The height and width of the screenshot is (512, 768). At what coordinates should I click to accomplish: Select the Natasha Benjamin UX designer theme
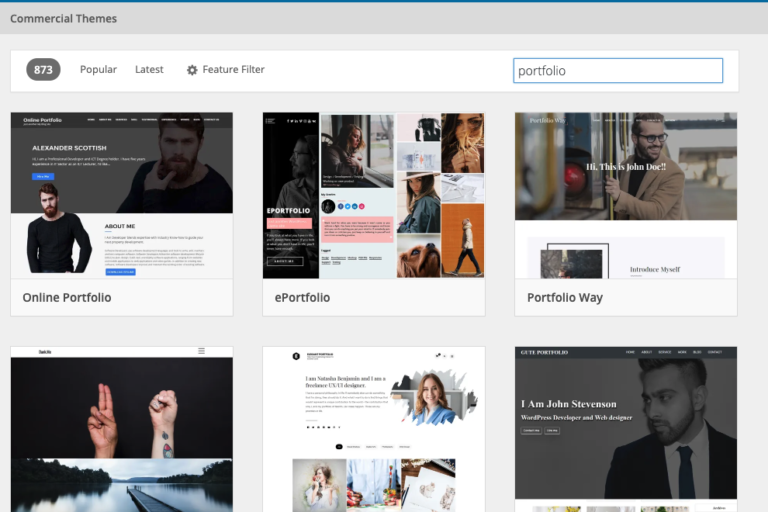pyautogui.click(x=373, y=428)
